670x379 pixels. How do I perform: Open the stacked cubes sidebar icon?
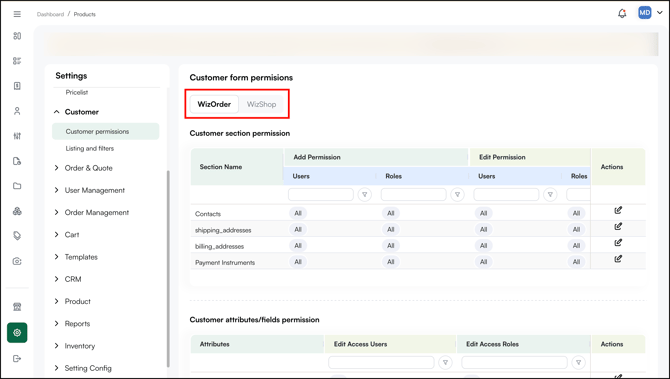(17, 211)
